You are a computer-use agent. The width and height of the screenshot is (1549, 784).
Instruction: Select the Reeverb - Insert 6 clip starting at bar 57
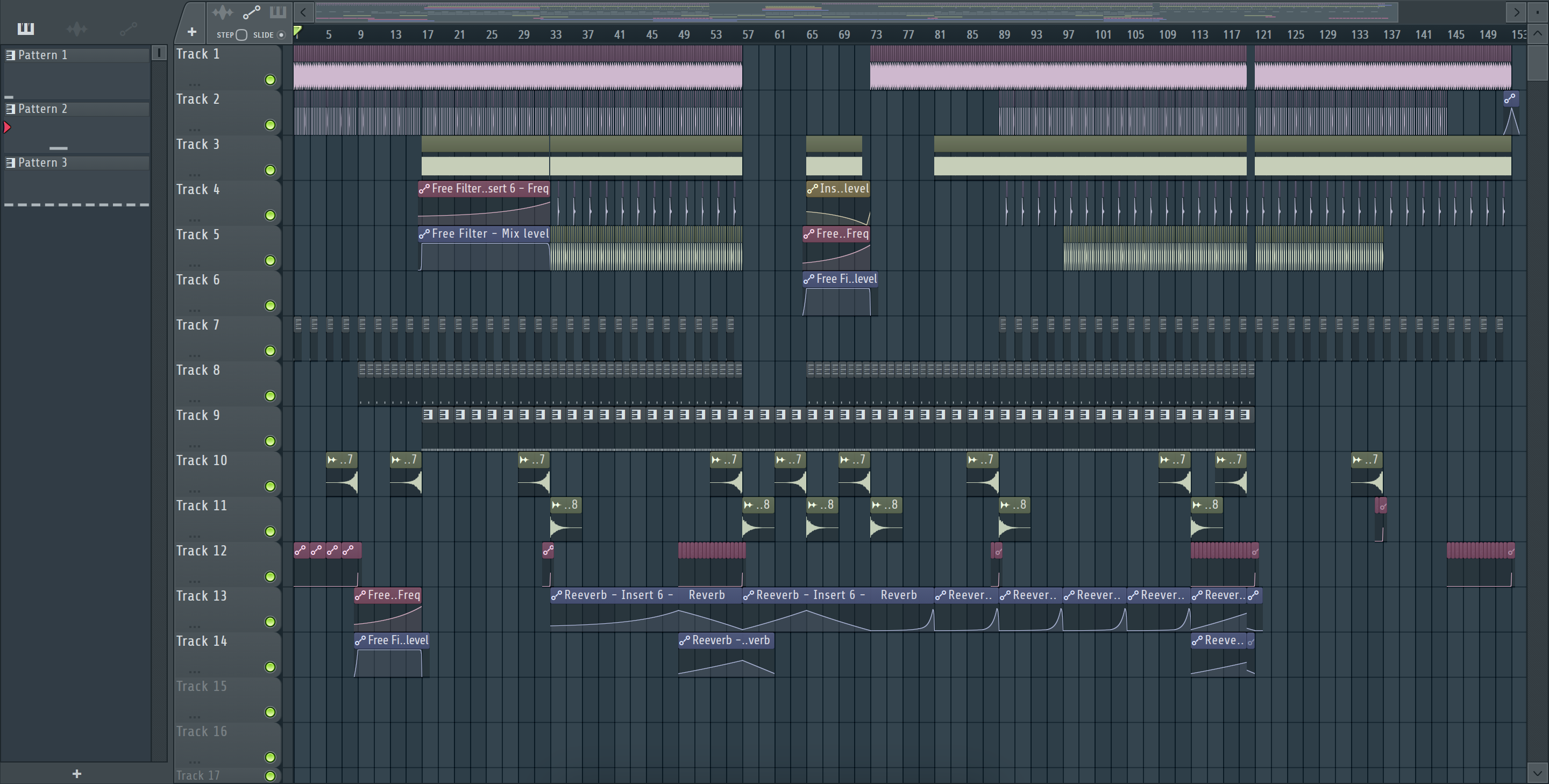tap(837, 609)
